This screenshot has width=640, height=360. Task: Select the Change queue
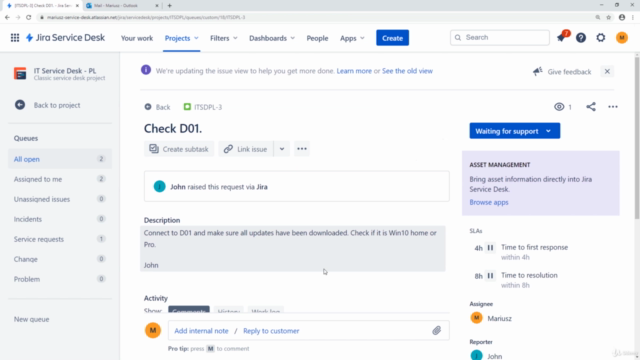(60, 259)
